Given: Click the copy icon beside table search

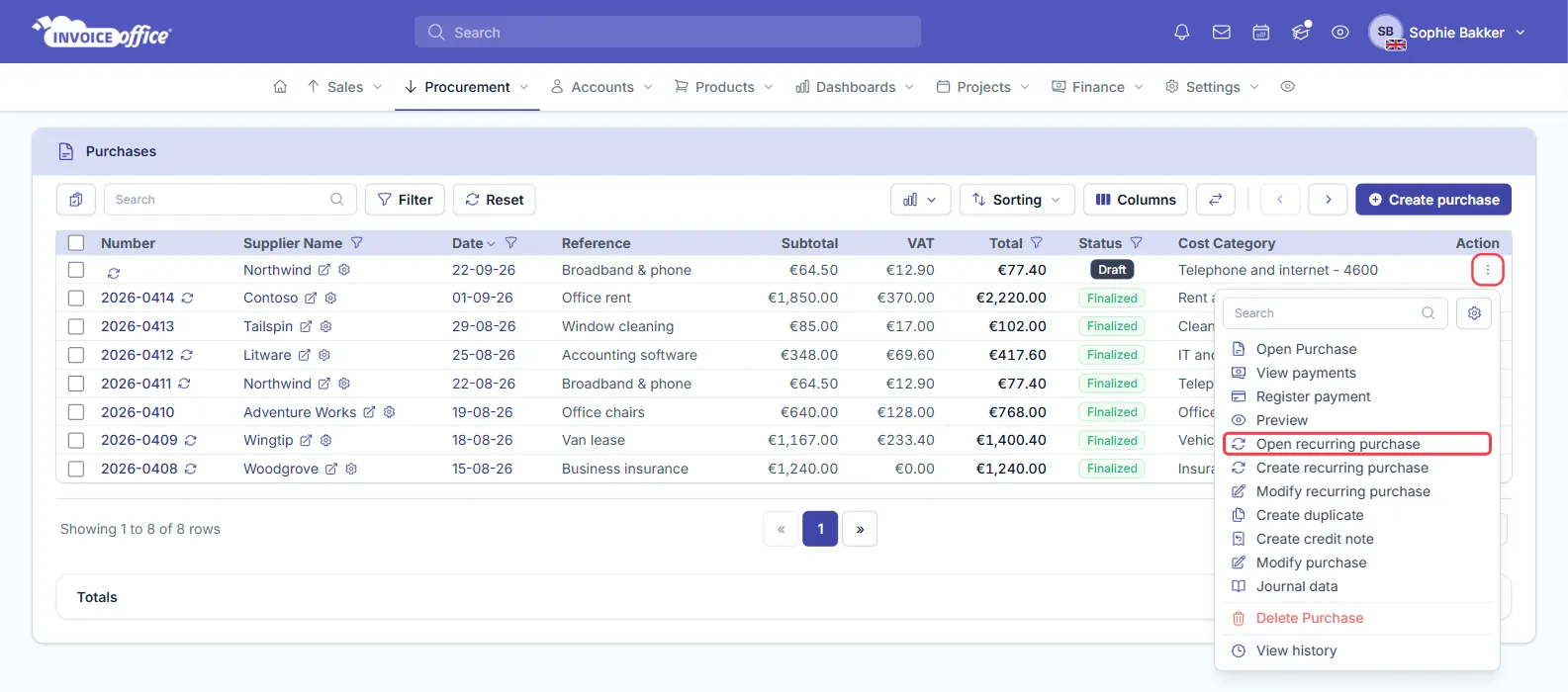Looking at the screenshot, I should [76, 200].
